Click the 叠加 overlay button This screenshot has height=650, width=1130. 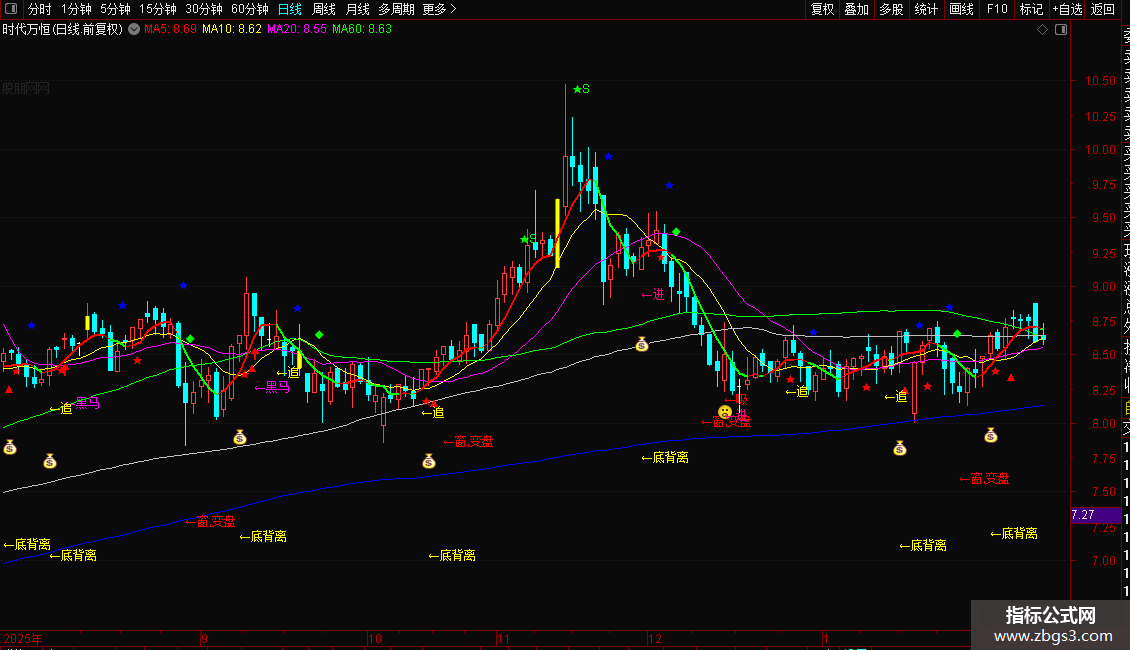(857, 9)
